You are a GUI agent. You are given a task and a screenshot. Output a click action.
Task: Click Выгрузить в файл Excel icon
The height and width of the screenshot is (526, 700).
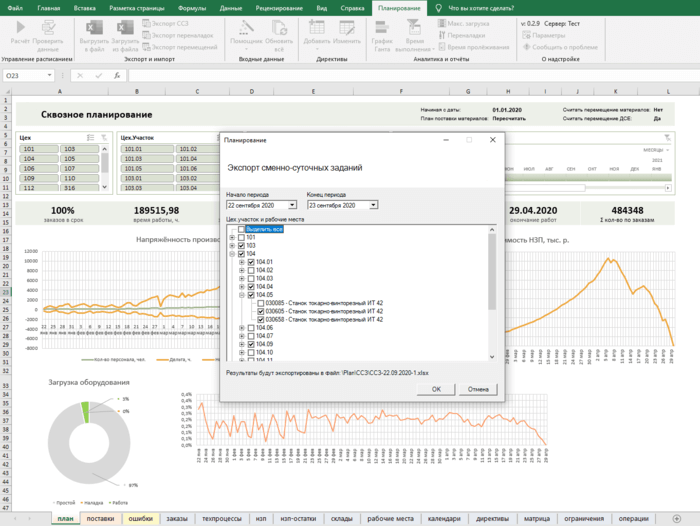[93, 27]
